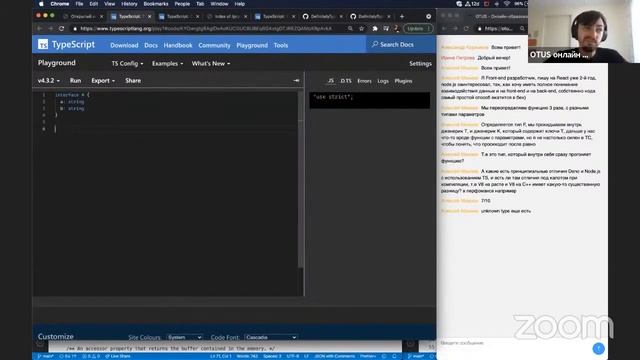Image resolution: width=640 pixels, height=360 pixels.
Task: Switch to the JS output tab
Action: pyautogui.click(x=331, y=81)
